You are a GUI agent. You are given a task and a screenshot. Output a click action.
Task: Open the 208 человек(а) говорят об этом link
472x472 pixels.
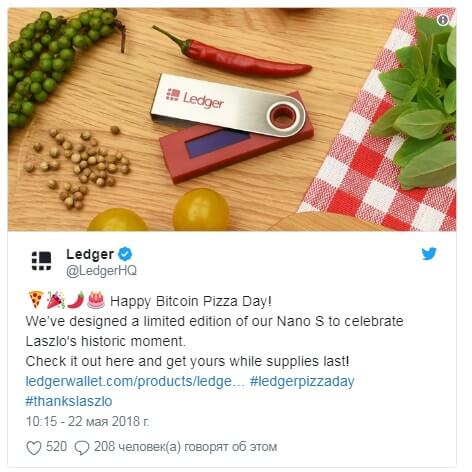tap(185, 447)
